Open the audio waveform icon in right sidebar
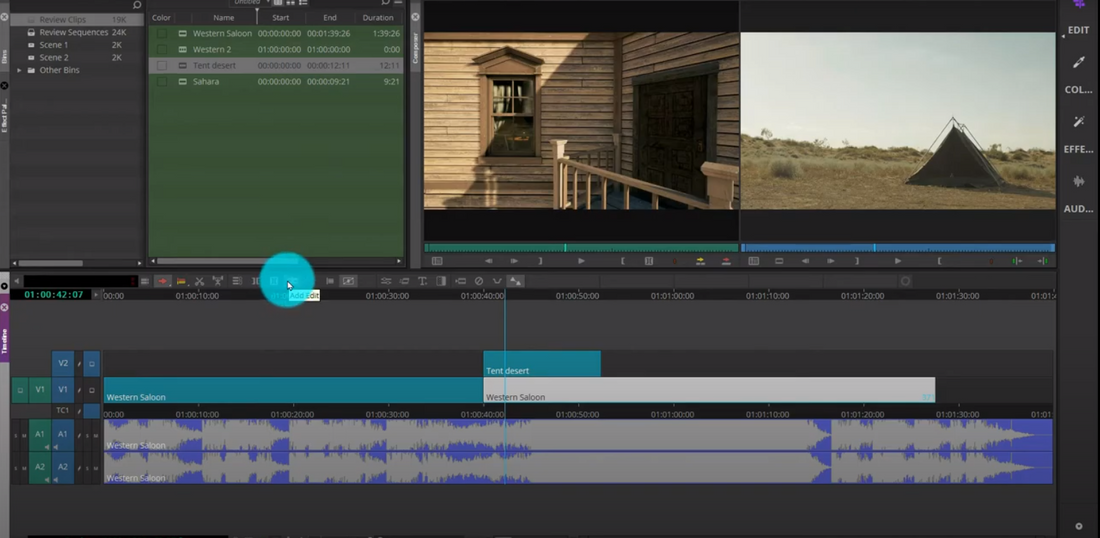Screen dimensions: 1100x538 [x=1079, y=182]
